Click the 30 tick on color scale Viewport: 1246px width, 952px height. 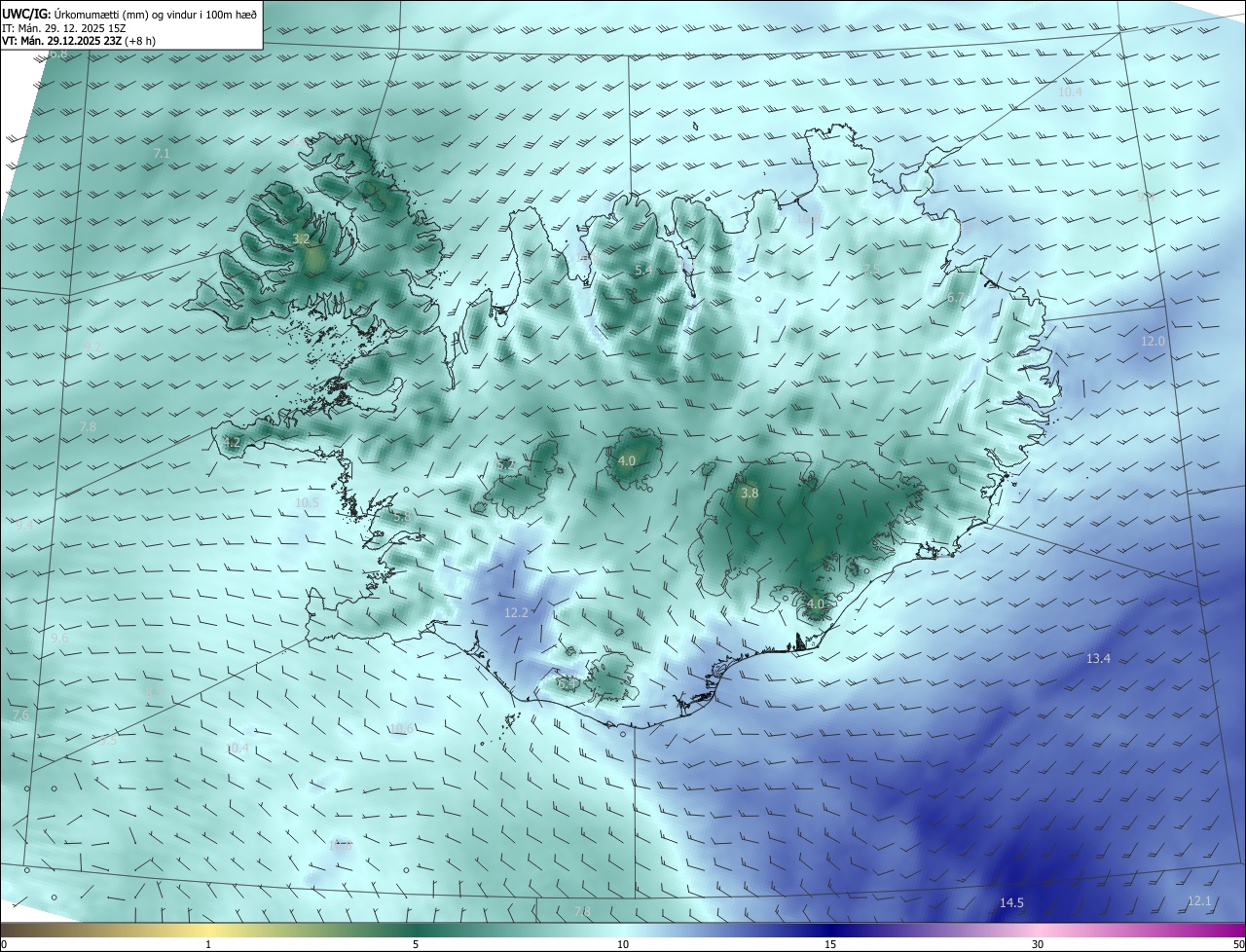coord(1038,944)
